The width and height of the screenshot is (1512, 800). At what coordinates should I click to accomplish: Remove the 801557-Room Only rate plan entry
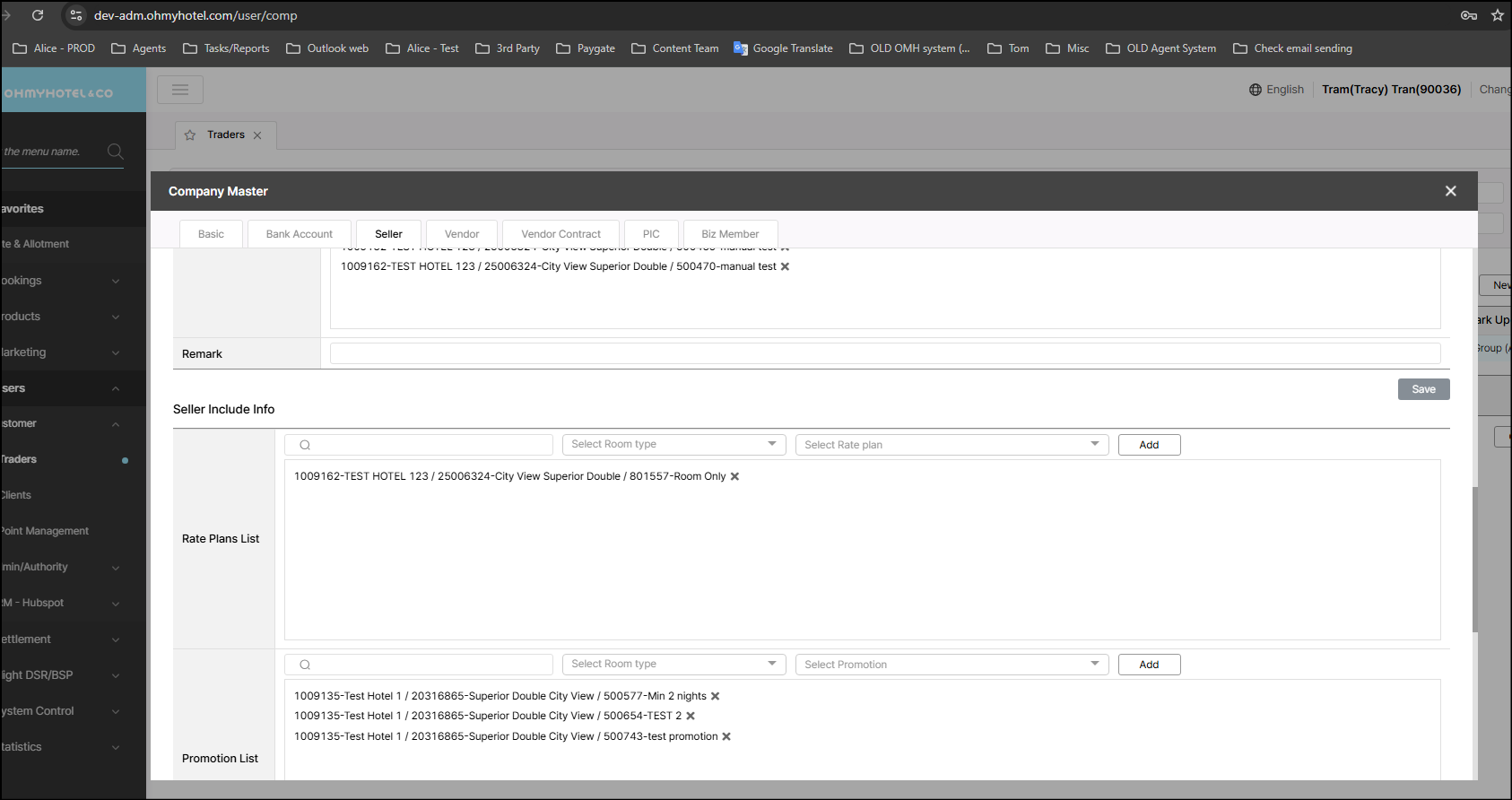[734, 476]
